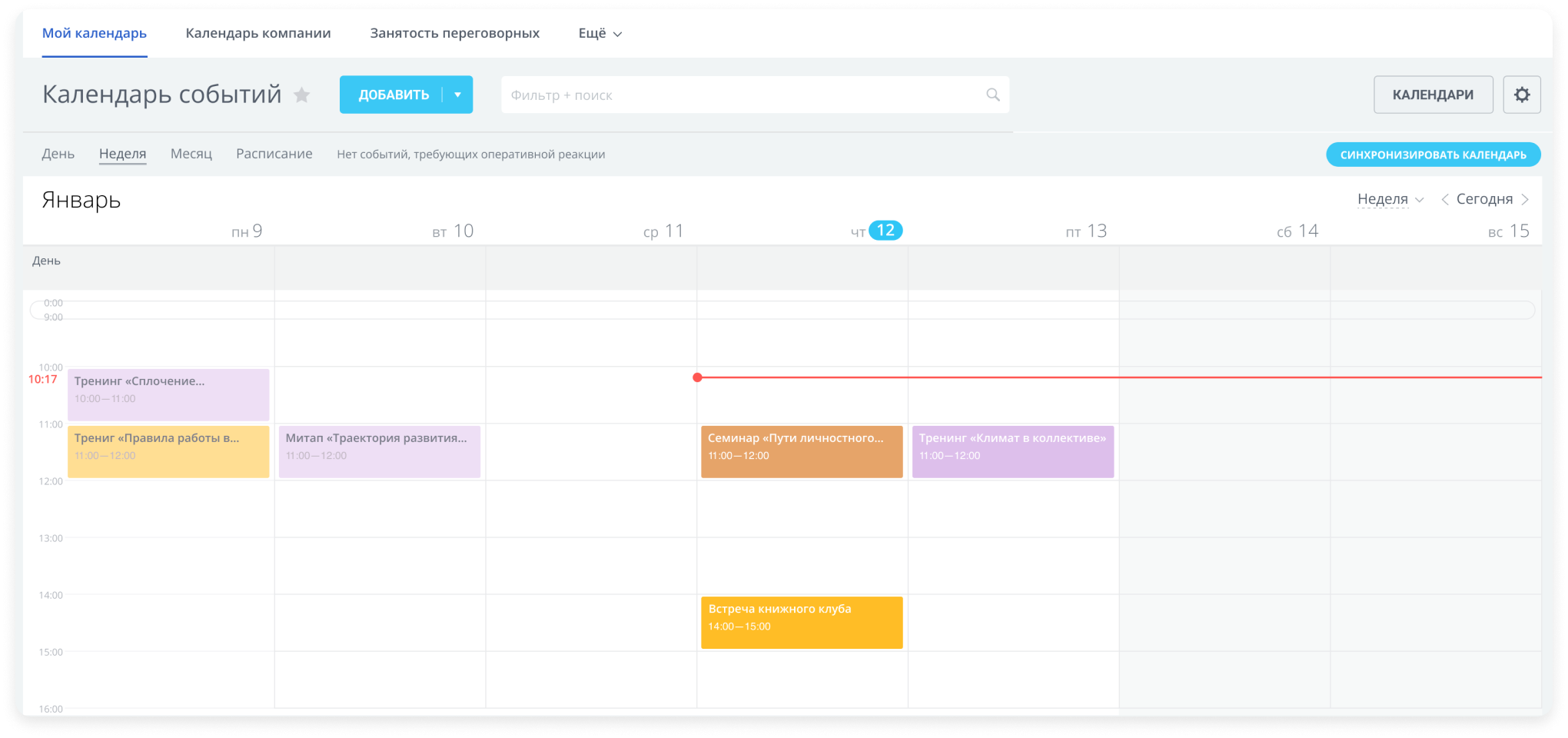Image resolution: width=1568 pixels, height=738 pixels.
Task: Open Календарь компании tab
Action: tap(258, 33)
